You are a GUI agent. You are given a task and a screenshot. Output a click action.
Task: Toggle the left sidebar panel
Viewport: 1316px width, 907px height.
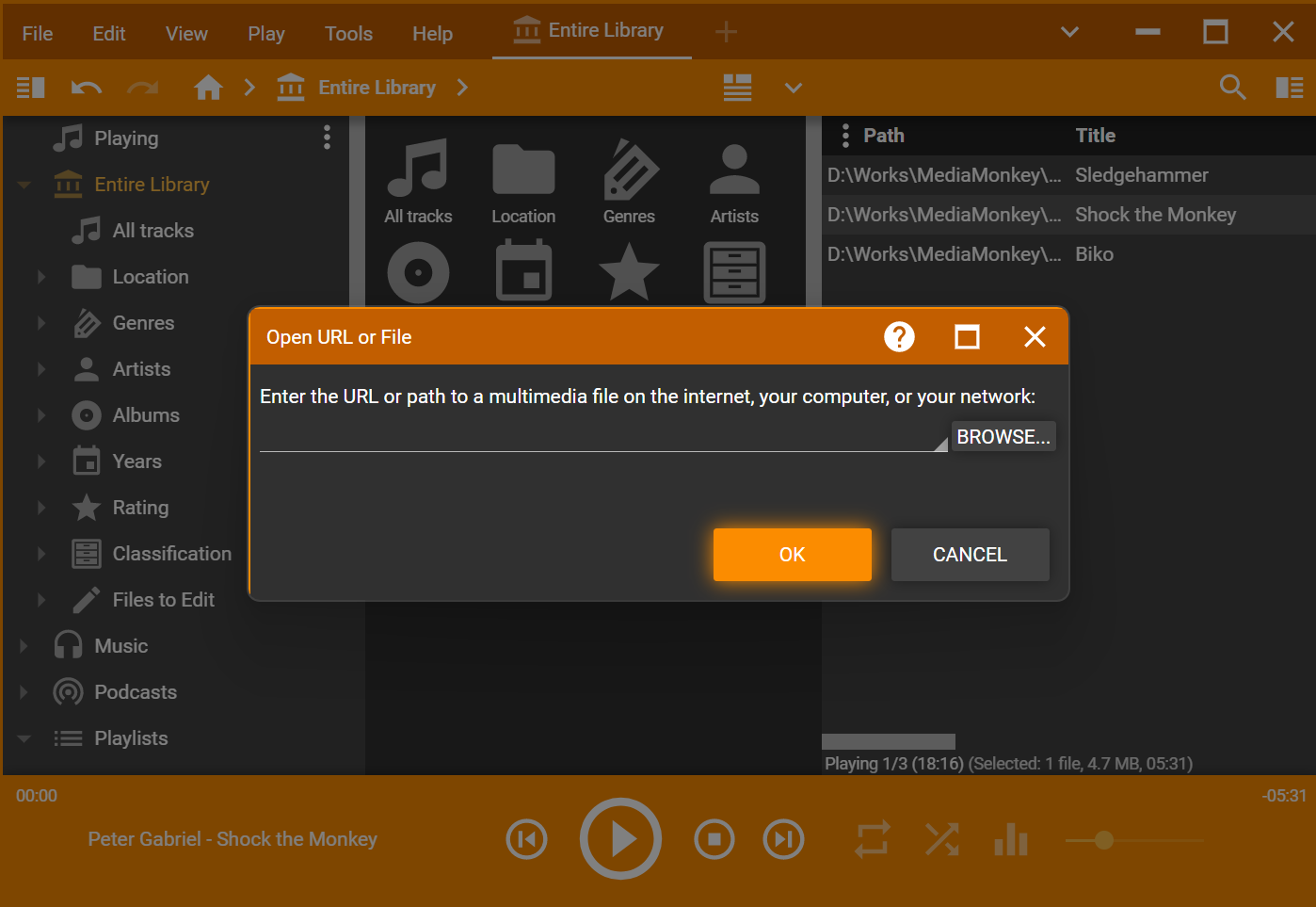pyautogui.click(x=31, y=88)
